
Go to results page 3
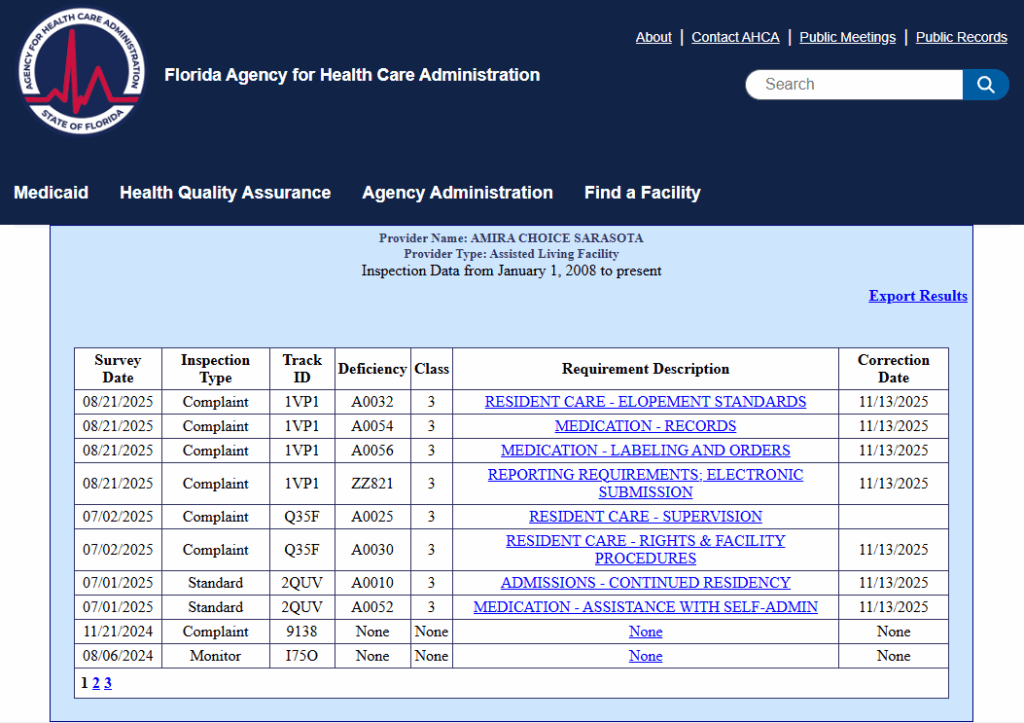click(x=107, y=682)
